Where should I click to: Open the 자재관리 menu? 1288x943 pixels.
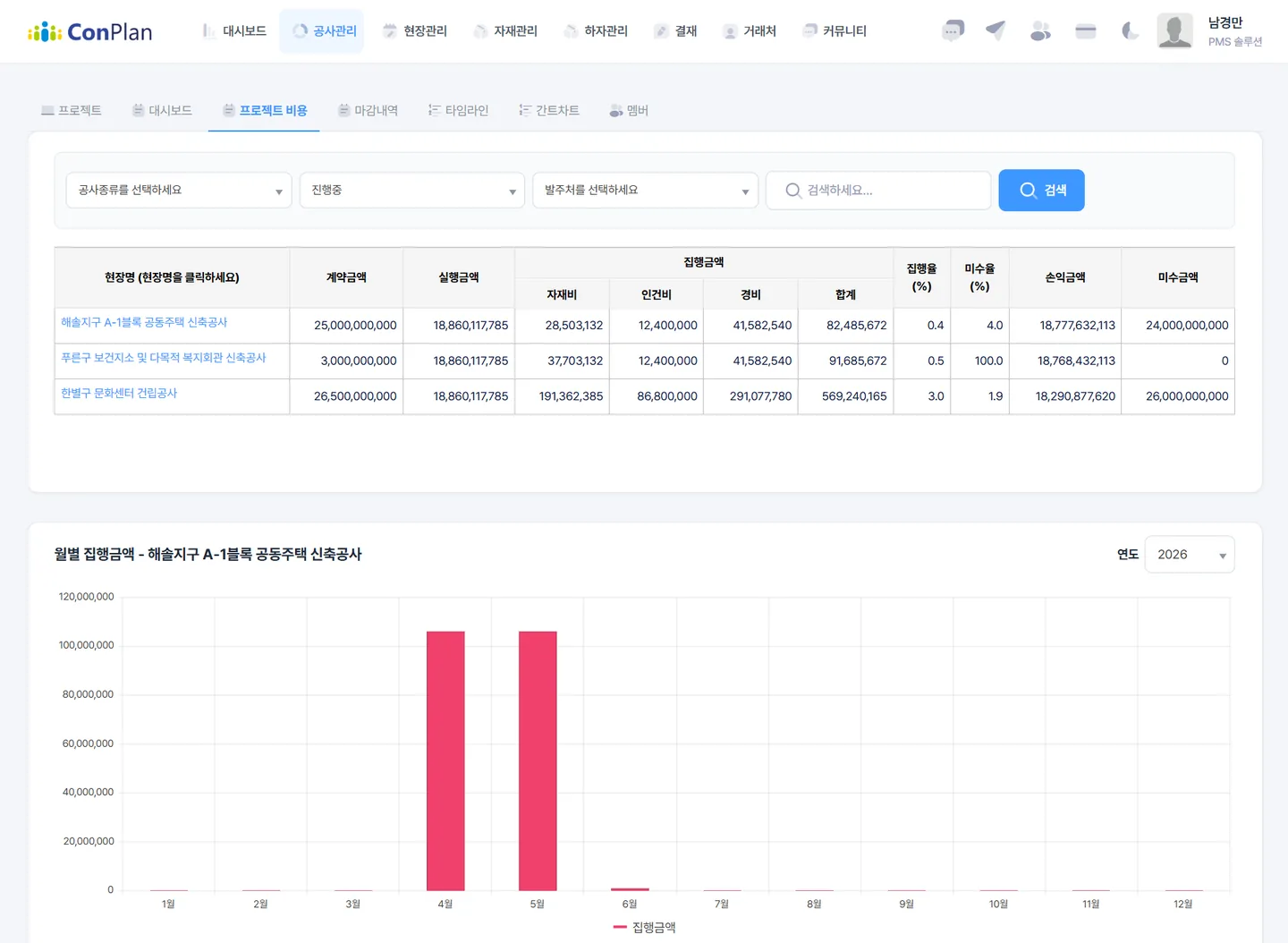tap(505, 31)
